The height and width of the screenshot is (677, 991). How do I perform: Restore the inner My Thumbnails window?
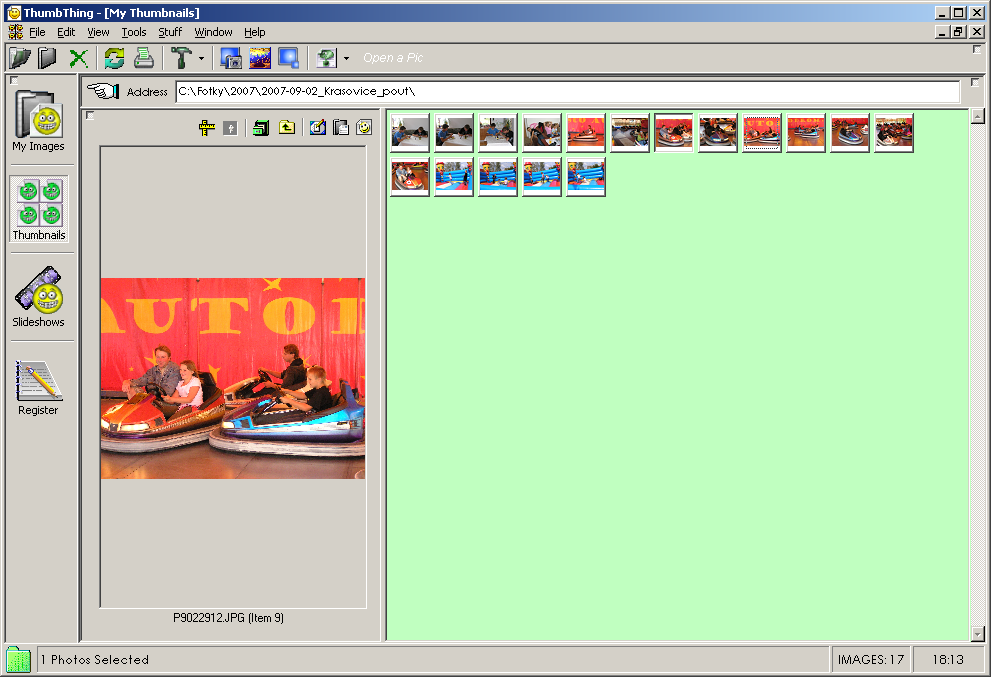959,32
